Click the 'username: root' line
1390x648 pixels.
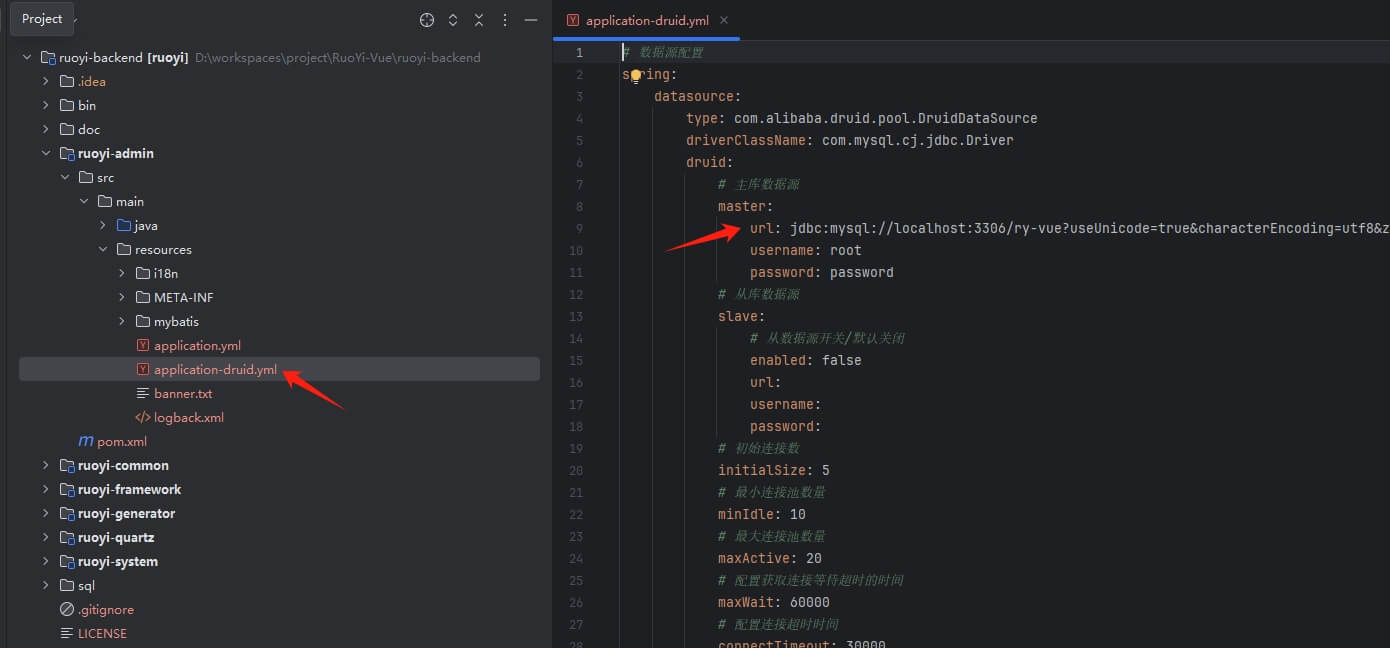806,250
